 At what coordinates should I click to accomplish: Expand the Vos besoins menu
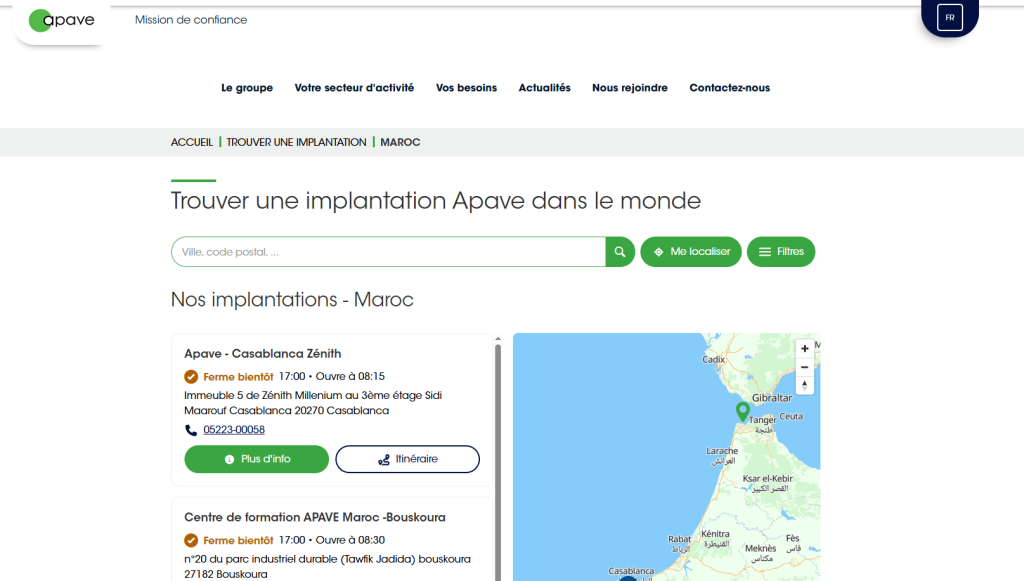[466, 88]
